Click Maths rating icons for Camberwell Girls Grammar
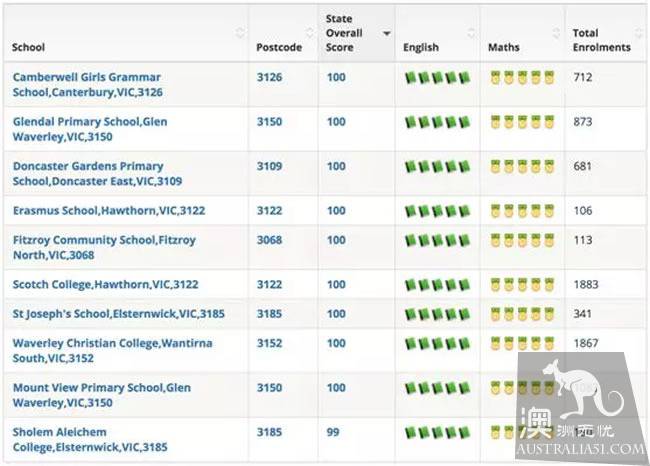 tap(522, 78)
